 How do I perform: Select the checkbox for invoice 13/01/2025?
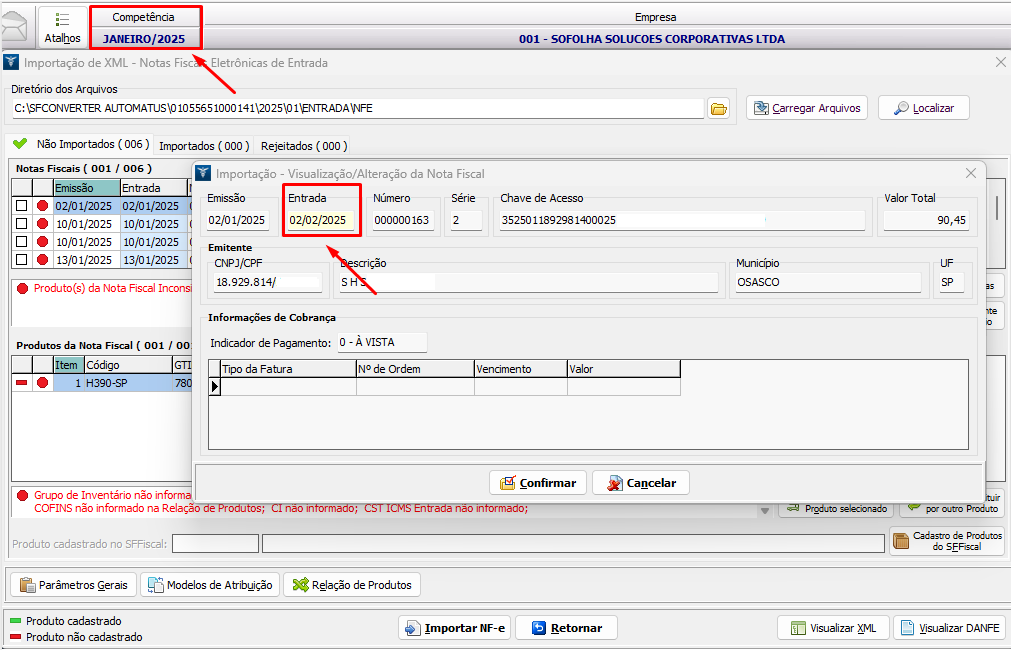click(x=22, y=260)
